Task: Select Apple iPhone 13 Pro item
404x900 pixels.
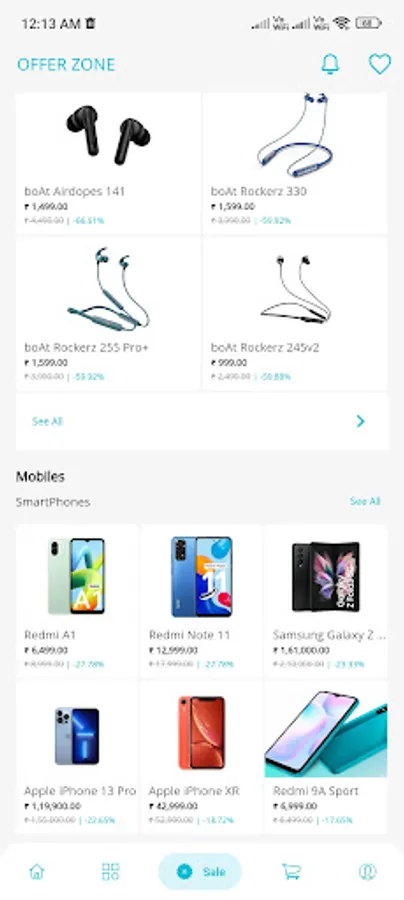Action: (x=77, y=757)
